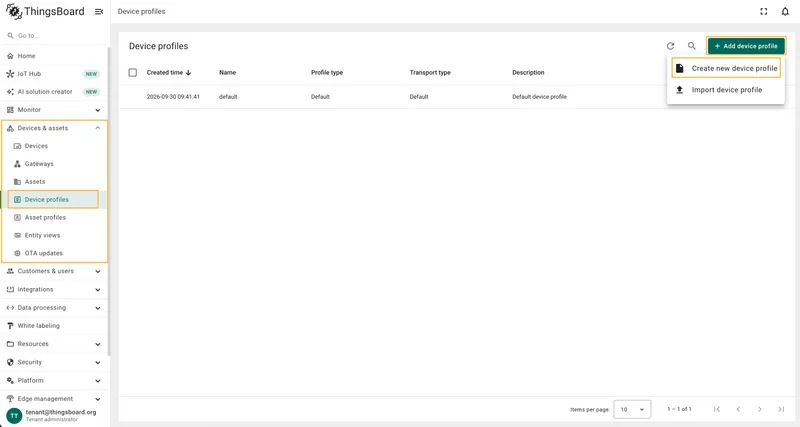The height and width of the screenshot is (427, 800).
Task: Sort by Created time column
Action: [x=169, y=72]
